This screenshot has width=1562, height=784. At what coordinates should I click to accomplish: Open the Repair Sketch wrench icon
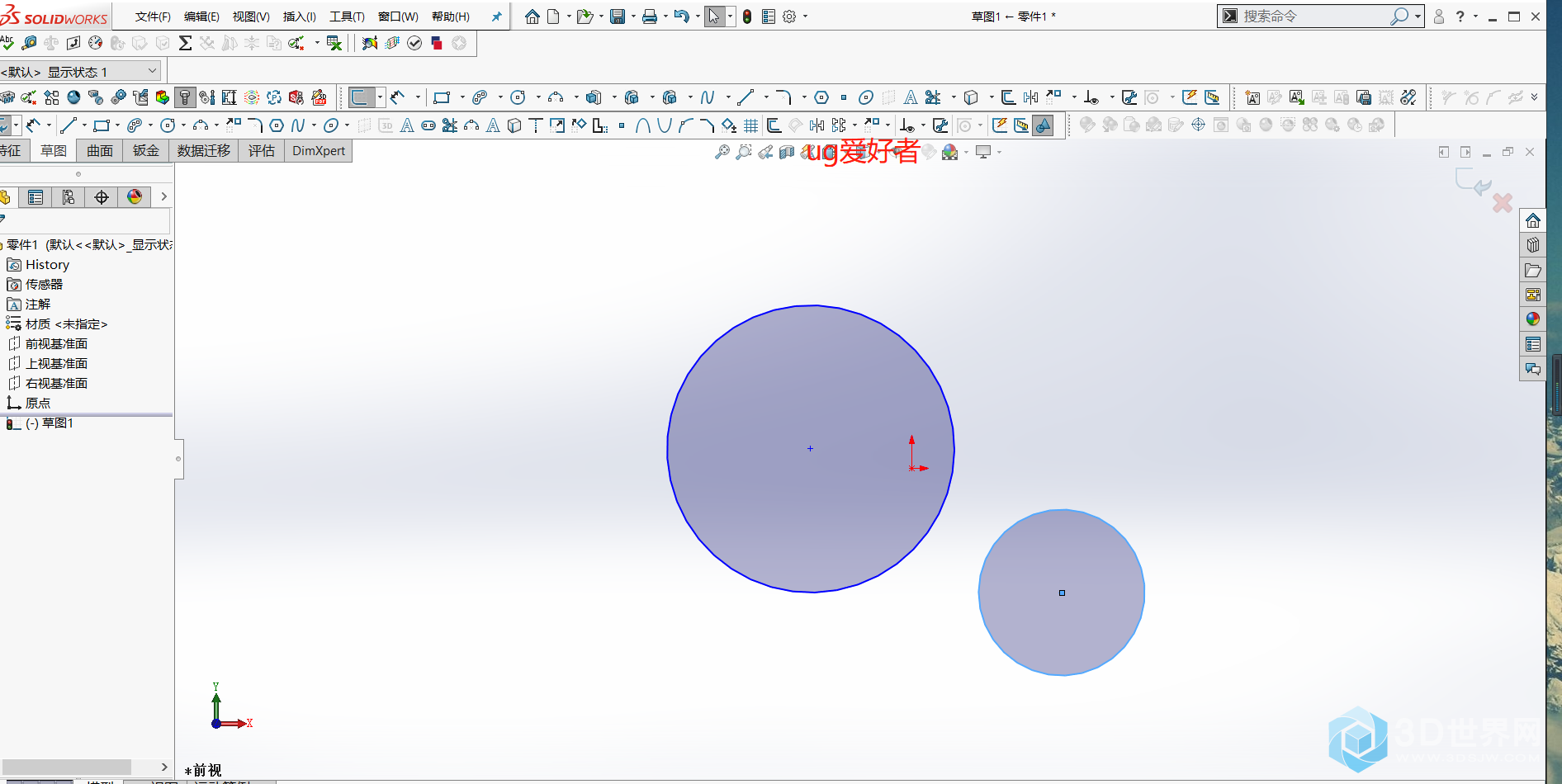(x=940, y=125)
